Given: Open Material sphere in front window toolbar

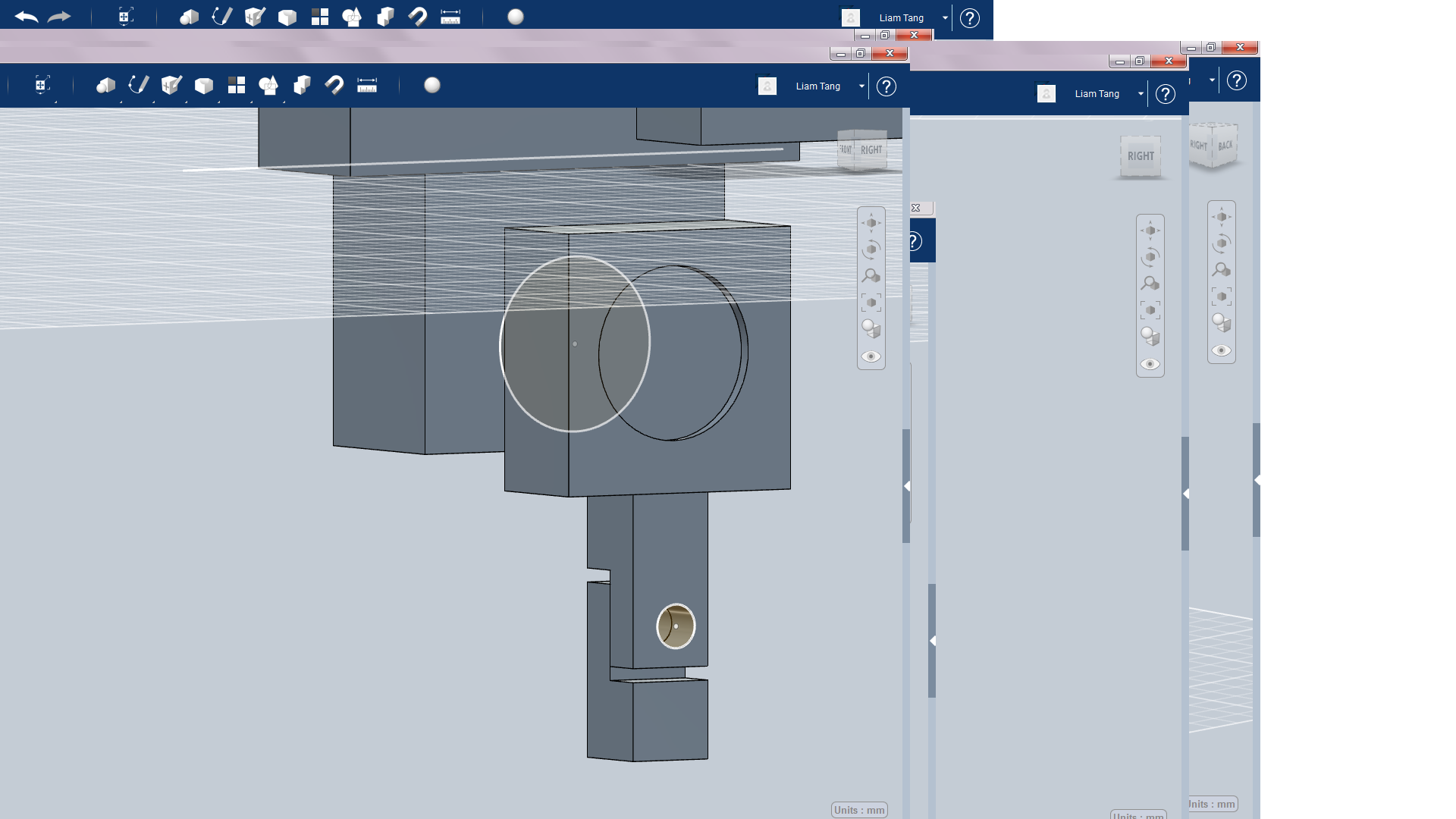Looking at the screenshot, I should (x=432, y=85).
